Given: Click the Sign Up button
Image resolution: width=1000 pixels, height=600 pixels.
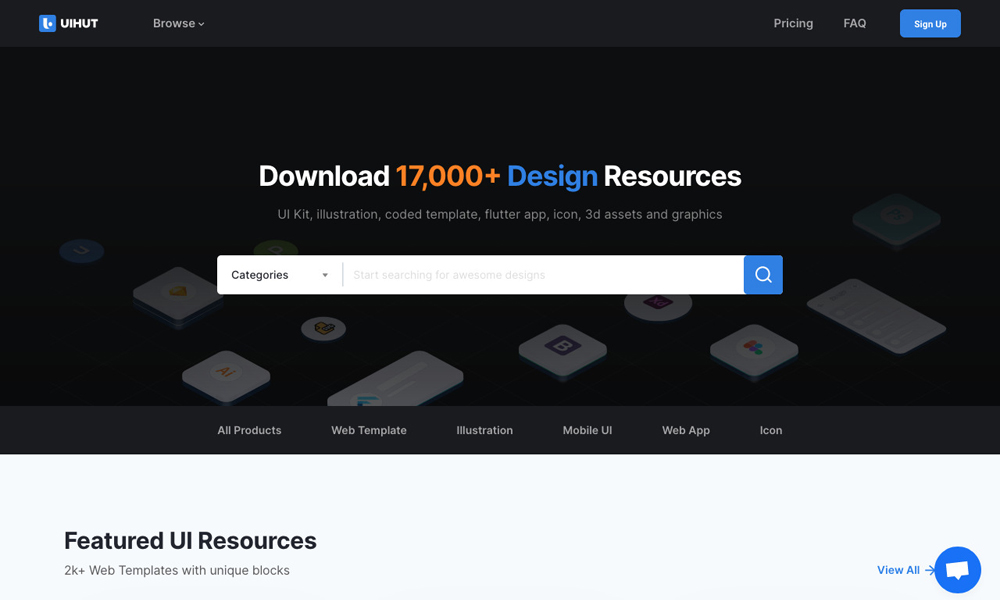Looking at the screenshot, I should pos(930,24).
